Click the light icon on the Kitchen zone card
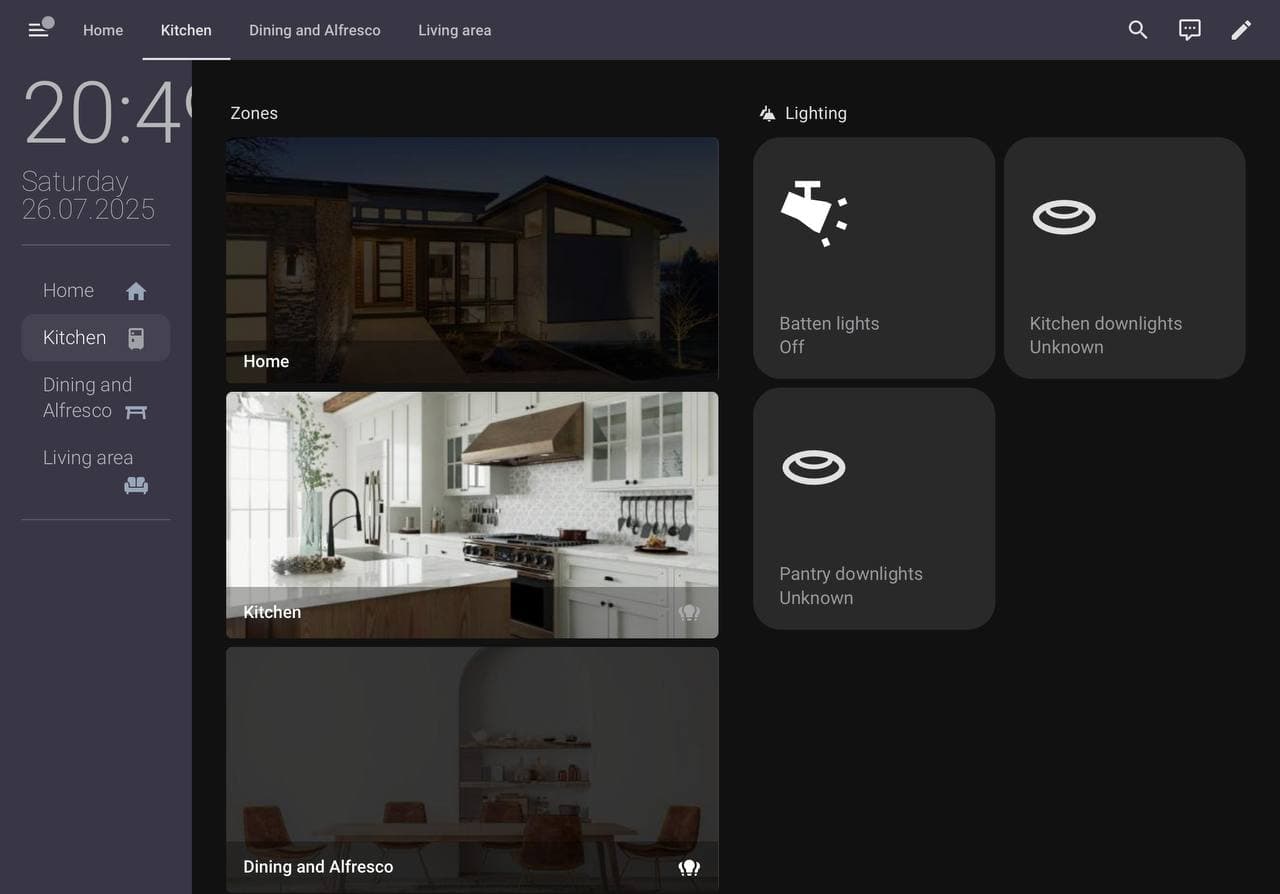1280x894 pixels. [689, 612]
